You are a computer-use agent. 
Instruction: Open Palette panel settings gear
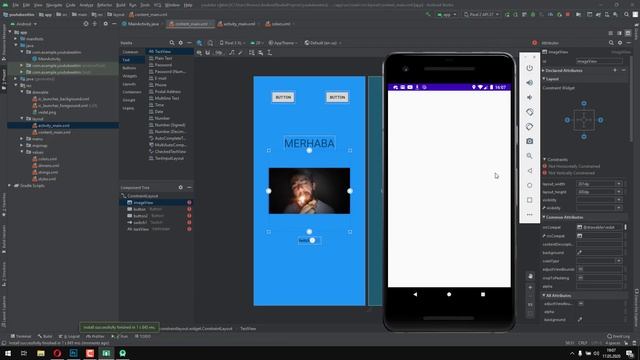[x=181, y=43]
